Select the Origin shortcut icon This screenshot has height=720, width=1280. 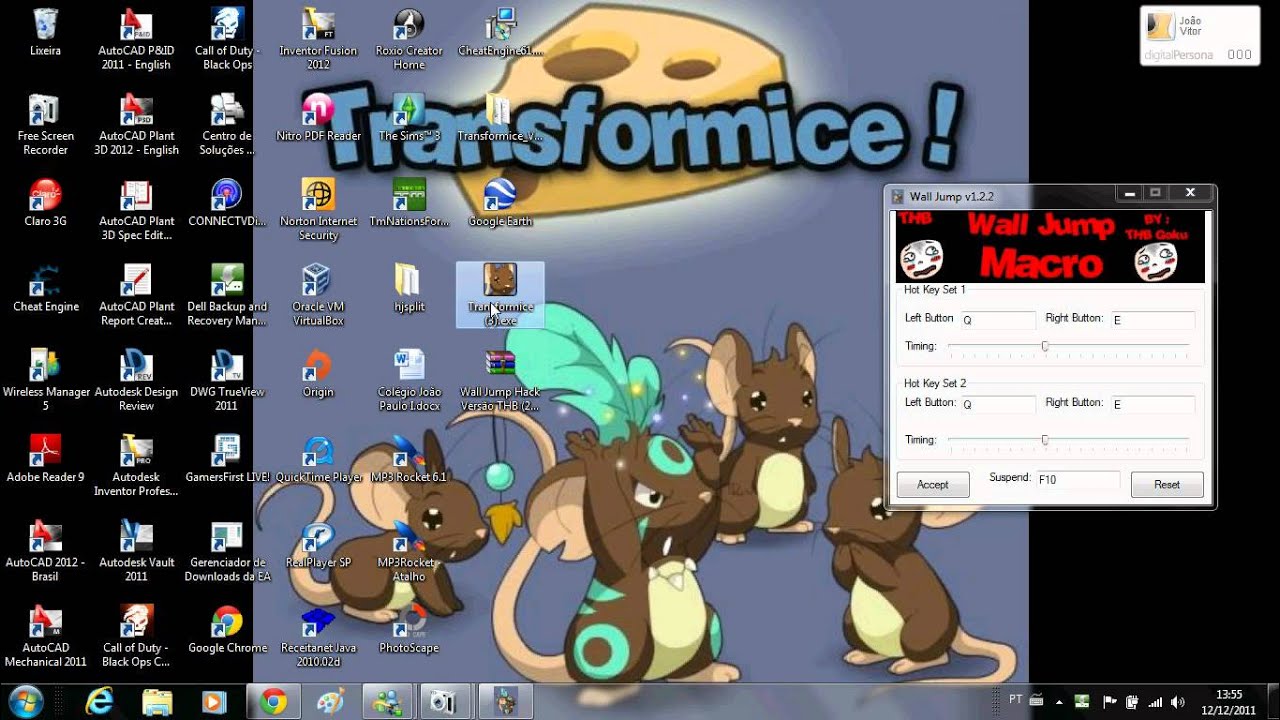[318, 374]
